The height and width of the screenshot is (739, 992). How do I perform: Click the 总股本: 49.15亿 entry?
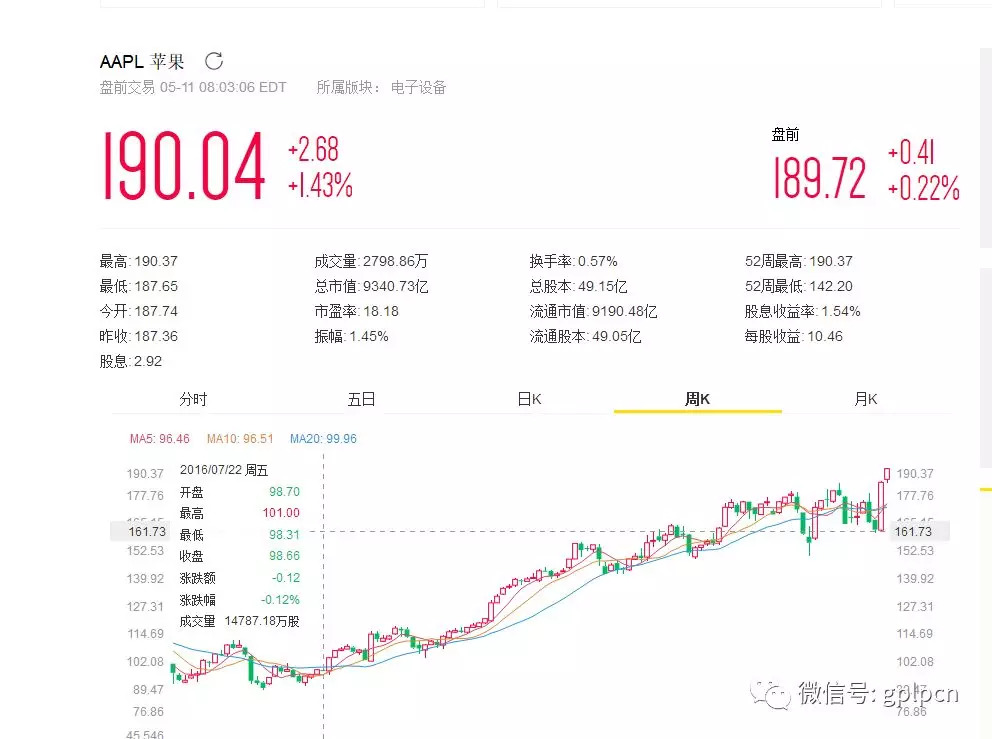(x=579, y=286)
